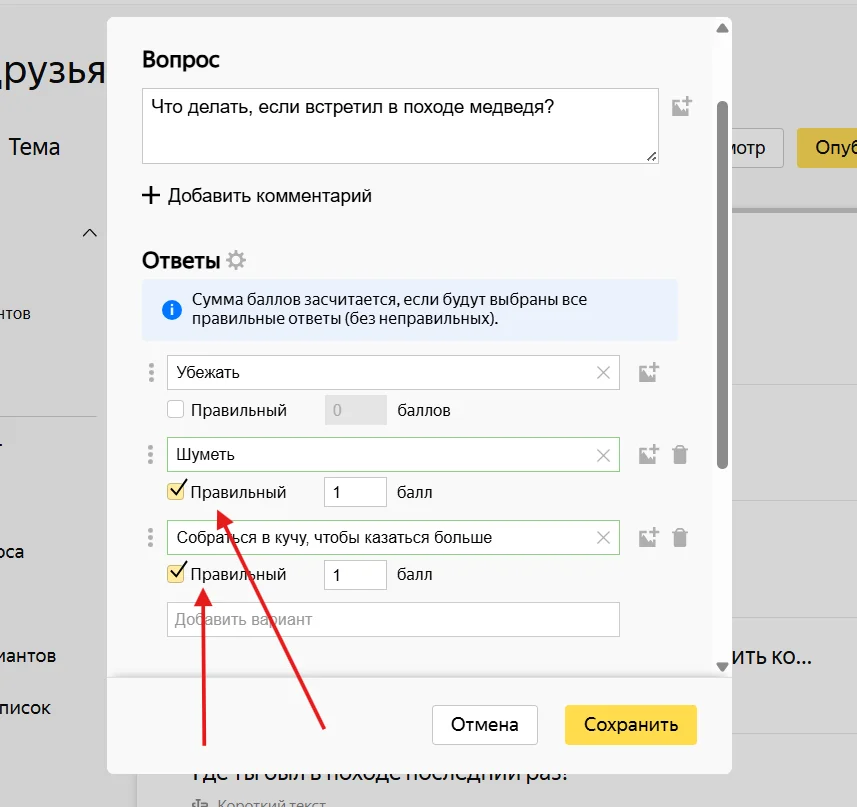Mark 'Убежать' as a correct answer
The image size is (857, 807).
click(176, 410)
